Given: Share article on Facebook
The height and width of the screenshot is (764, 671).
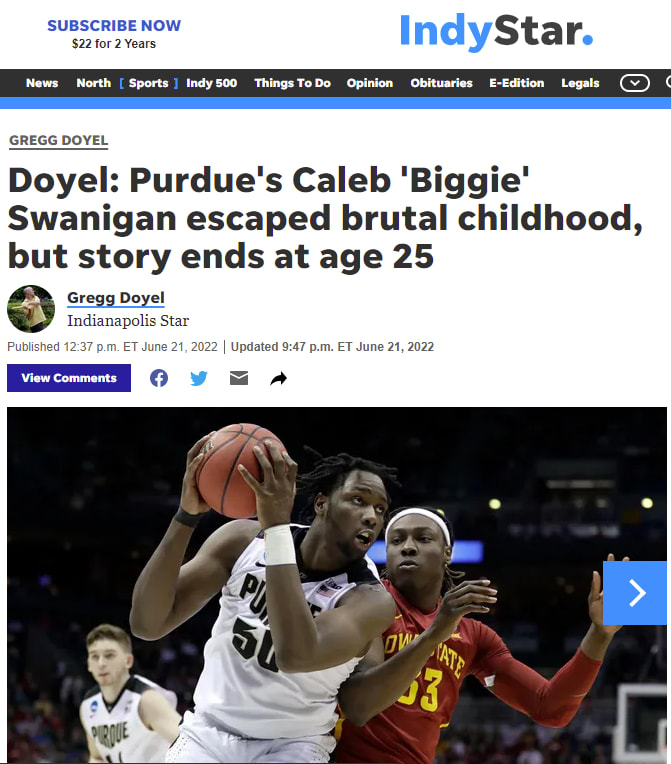Looking at the screenshot, I should pos(159,378).
